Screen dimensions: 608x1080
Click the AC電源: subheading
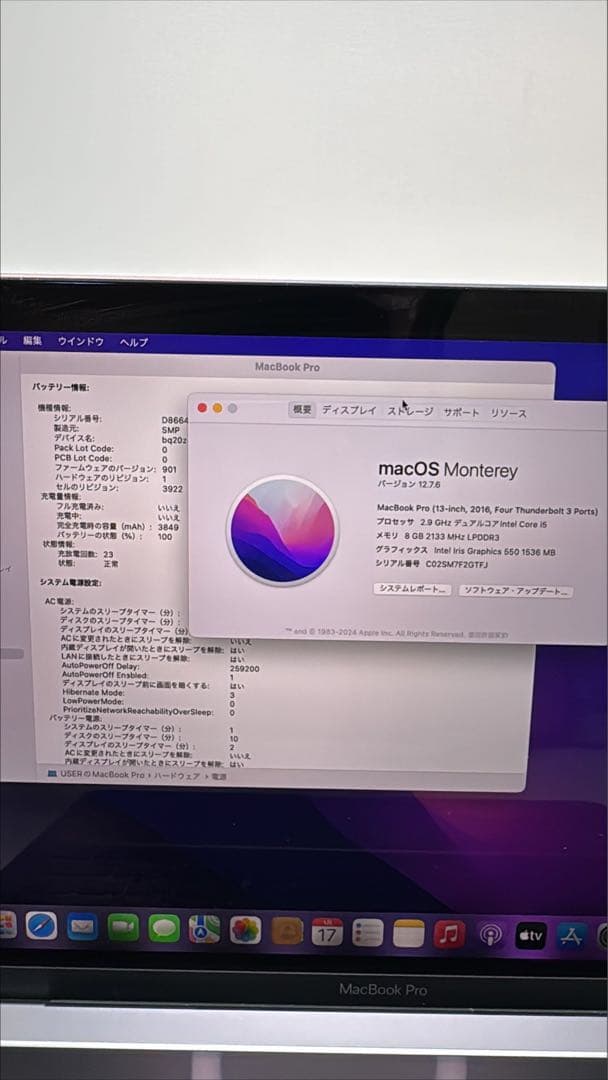point(59,601)
